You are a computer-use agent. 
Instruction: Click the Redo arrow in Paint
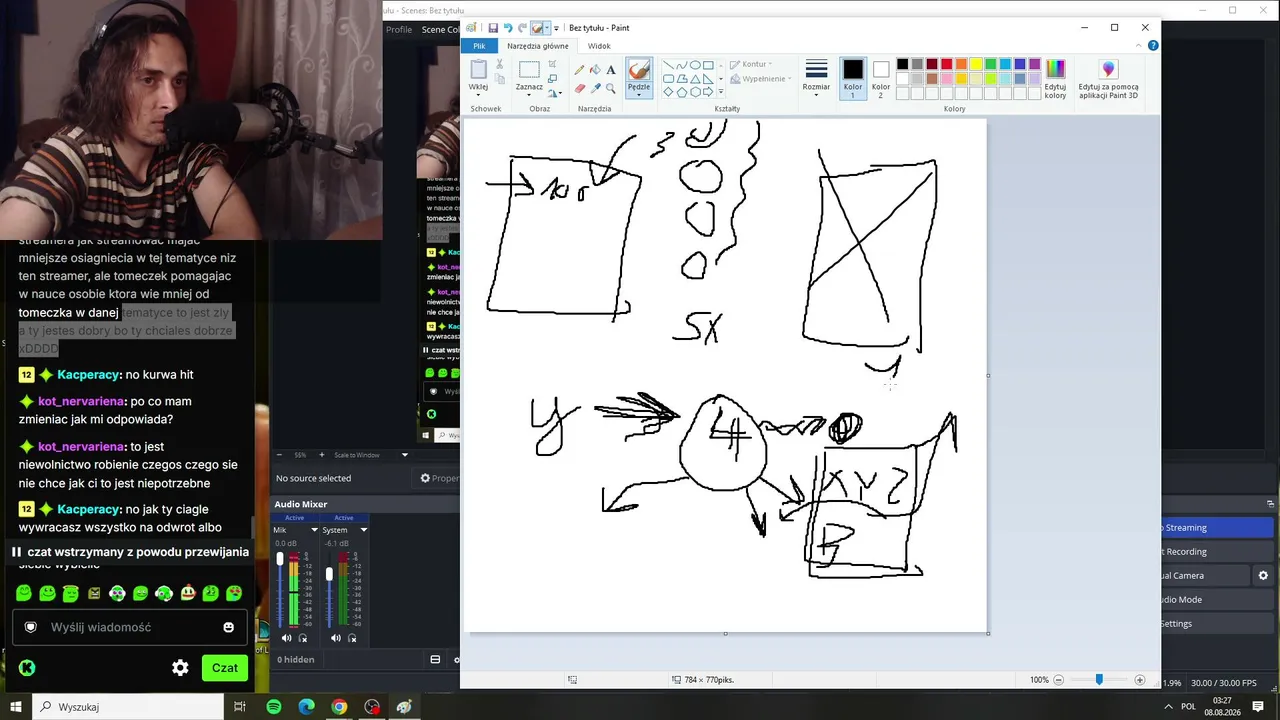pos(523,28)
